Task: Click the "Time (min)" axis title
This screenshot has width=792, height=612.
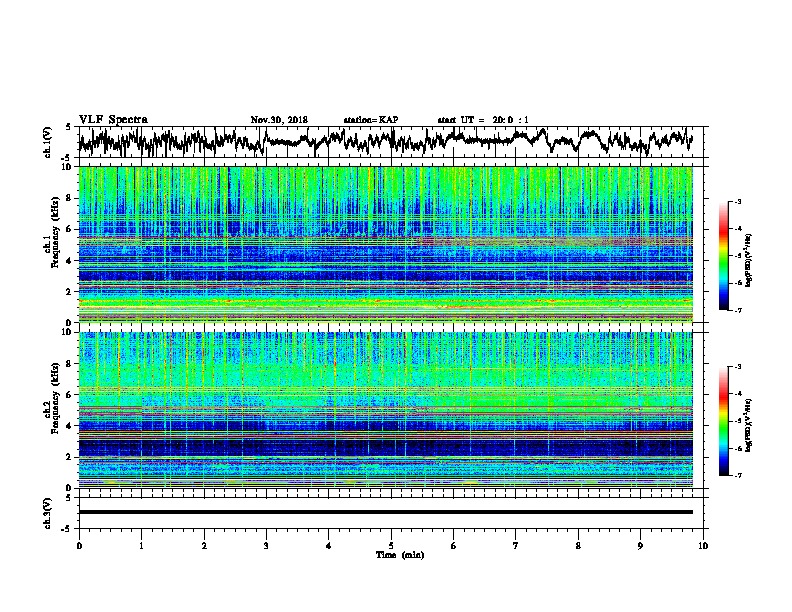Action: click(x=400, y=555)
